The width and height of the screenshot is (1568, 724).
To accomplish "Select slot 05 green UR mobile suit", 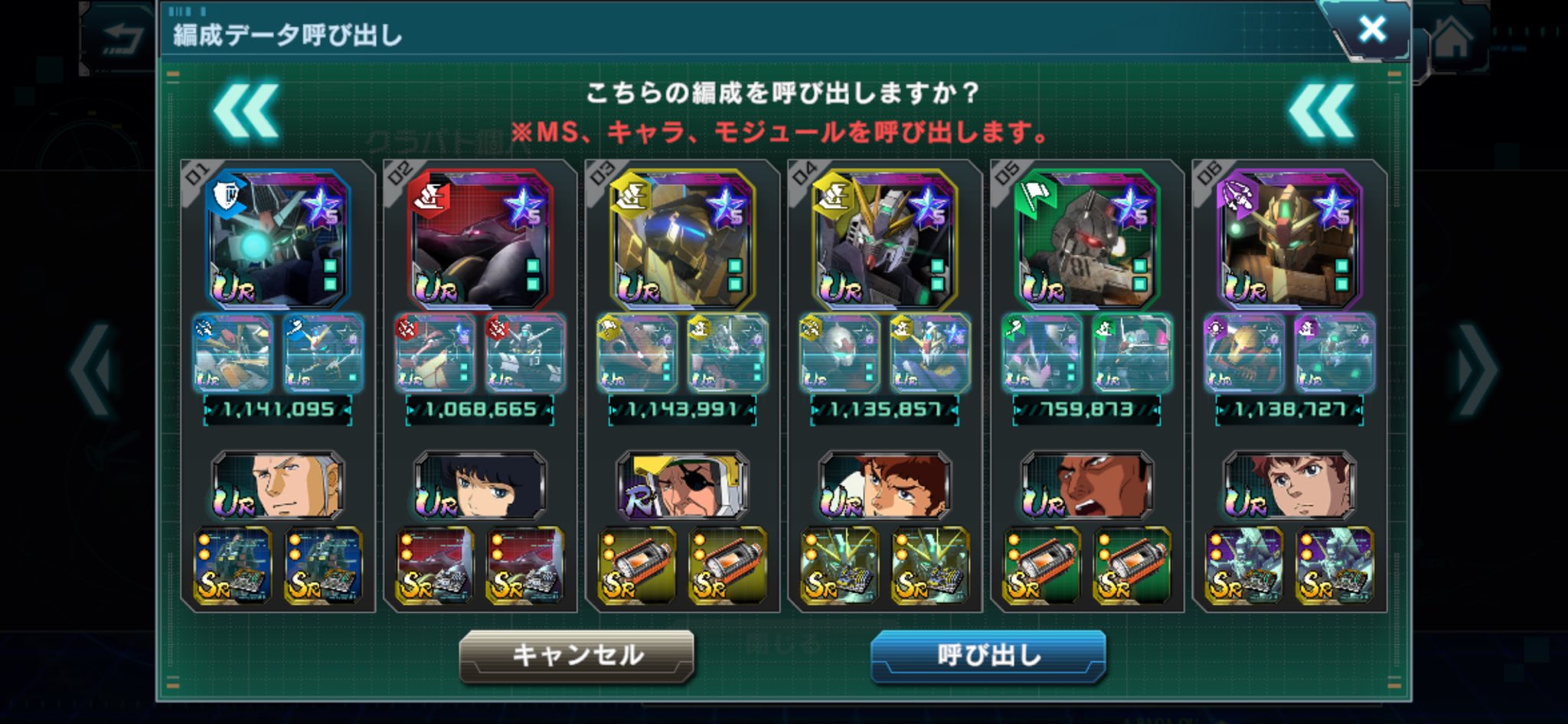I will point(1086,240).
